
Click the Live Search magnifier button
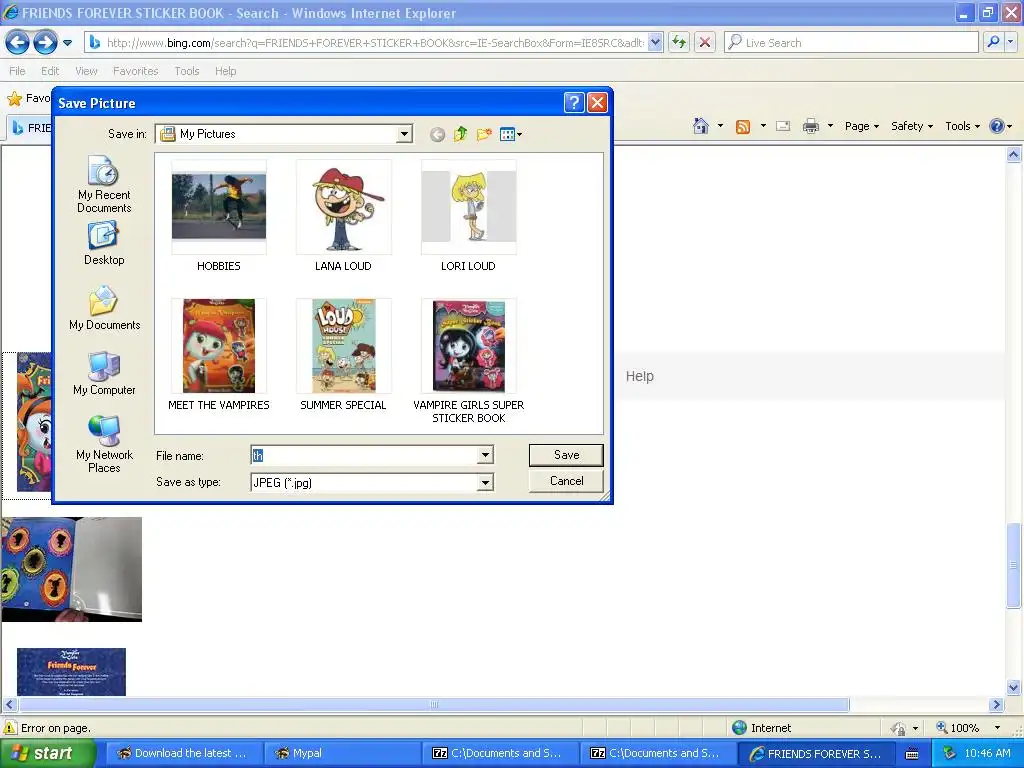(x=993, y=43)
